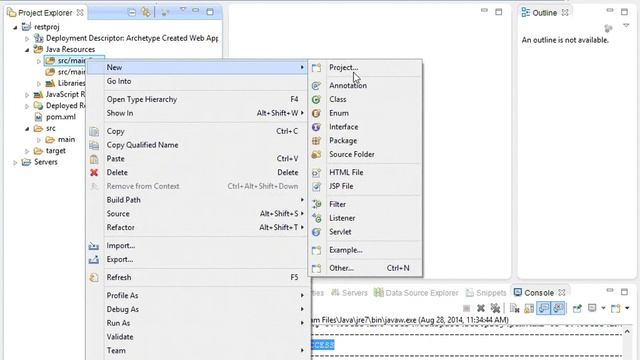Click the Export icon
The width and height of the screenshot is (640, 360).
coord(94,260)
